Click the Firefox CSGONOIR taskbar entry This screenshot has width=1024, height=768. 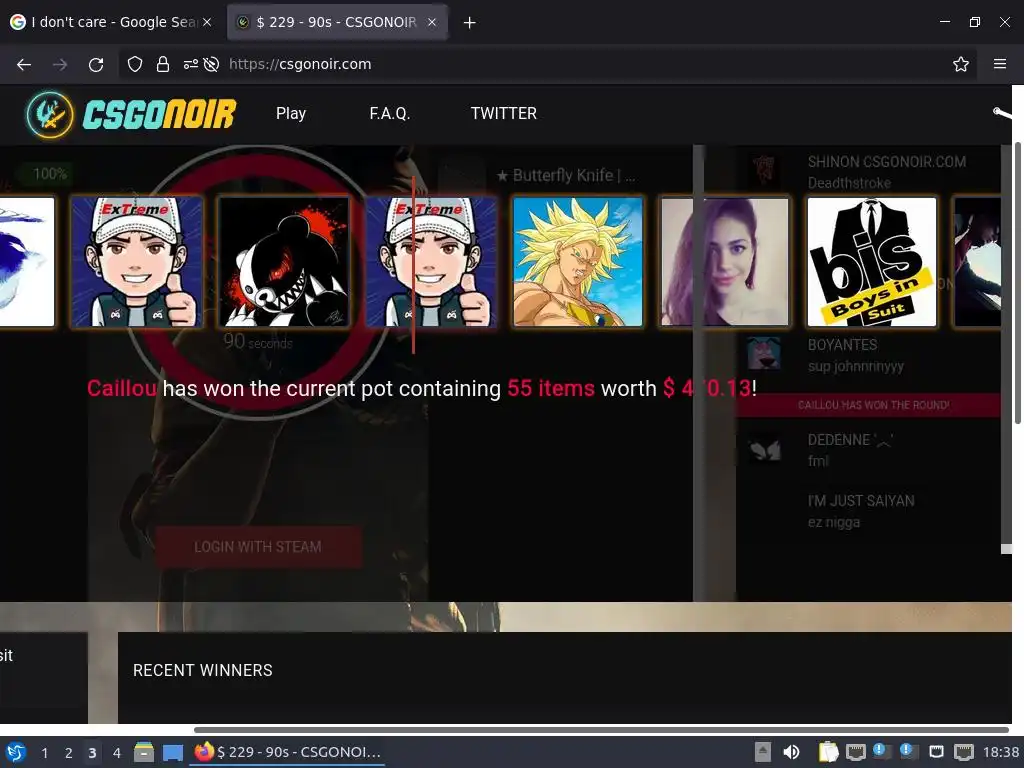tap(287, 752)
